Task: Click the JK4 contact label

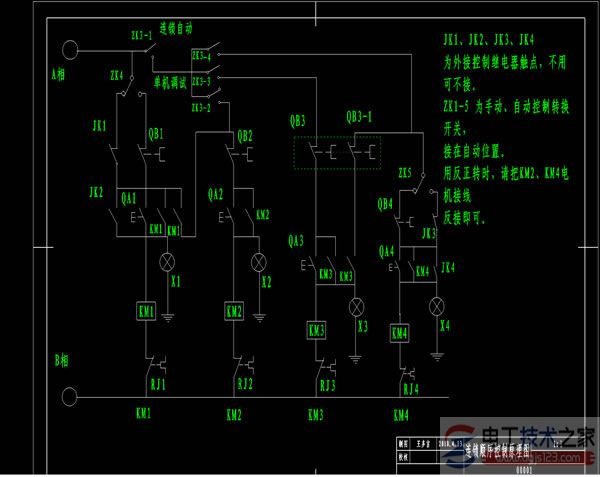Action: click(448, 267)
